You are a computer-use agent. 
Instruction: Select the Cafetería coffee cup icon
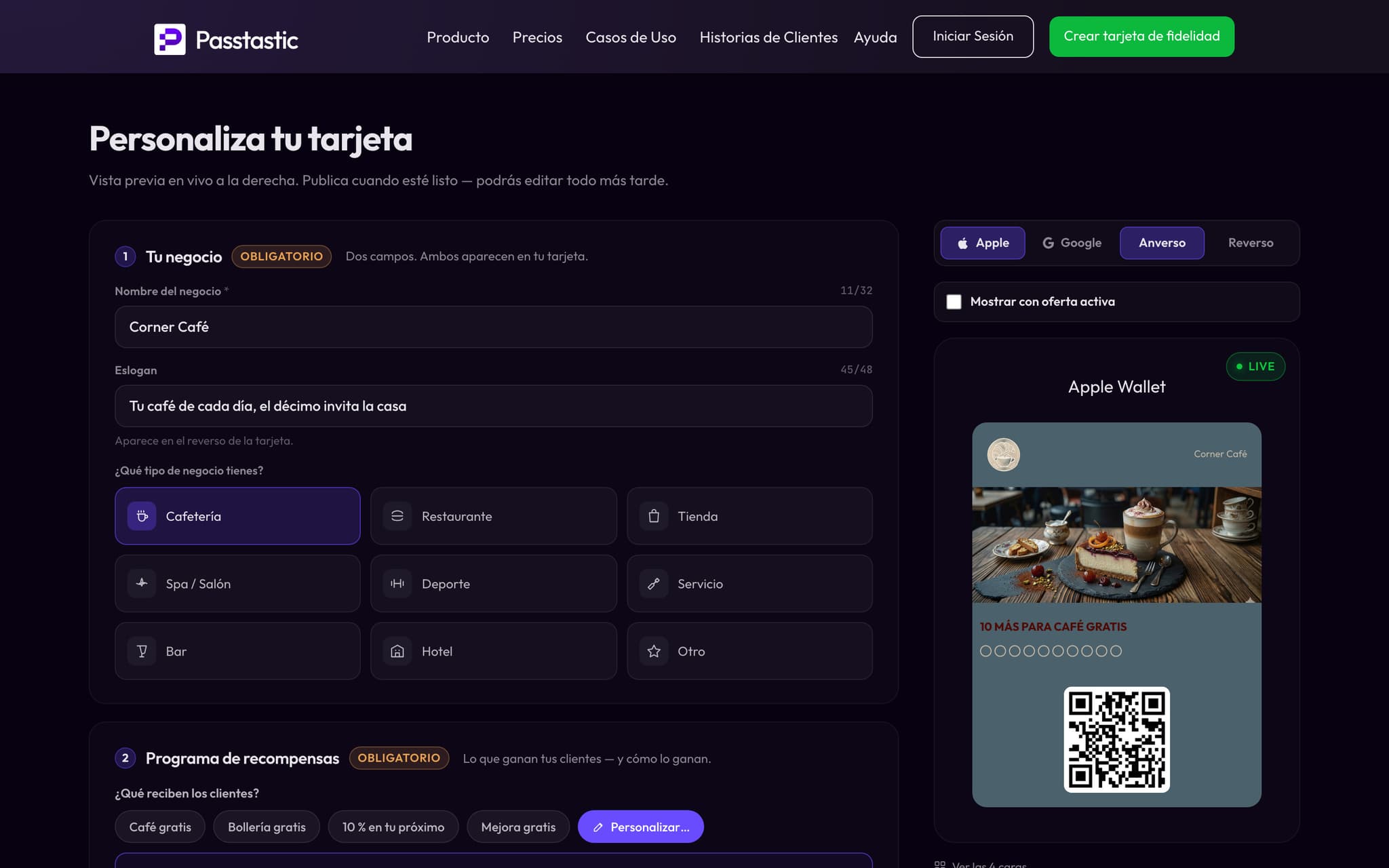coord(142,516)
